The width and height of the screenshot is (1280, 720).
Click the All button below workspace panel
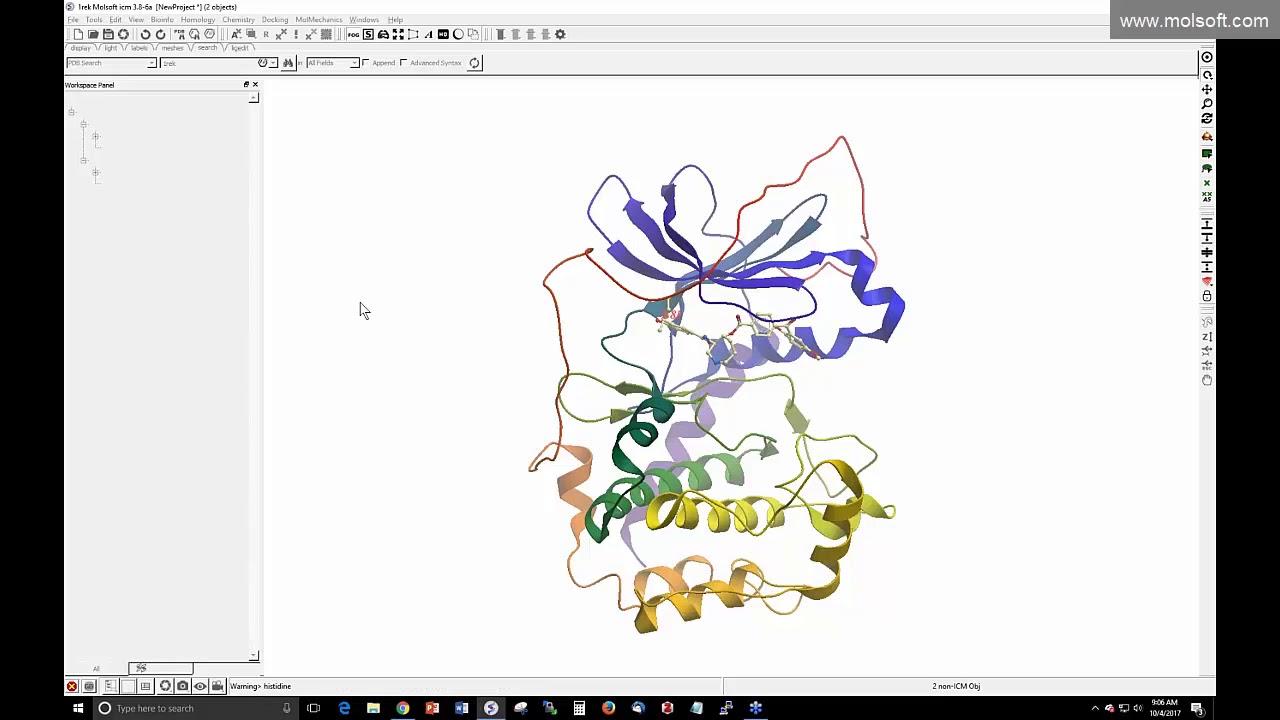(96, 669)
